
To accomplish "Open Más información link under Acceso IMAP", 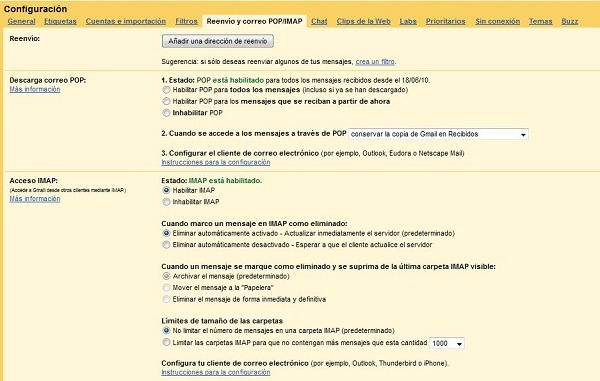I will point(35,199).
